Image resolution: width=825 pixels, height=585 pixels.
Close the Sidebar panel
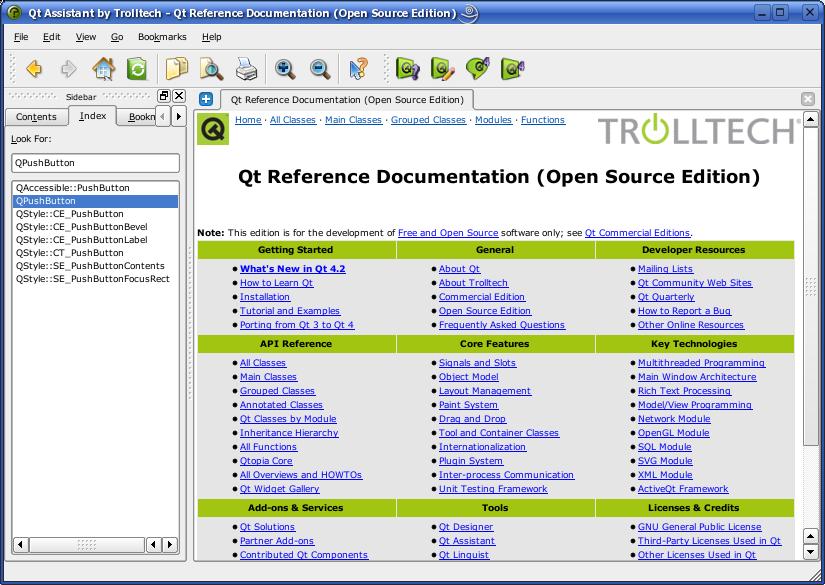coord(179,96)
